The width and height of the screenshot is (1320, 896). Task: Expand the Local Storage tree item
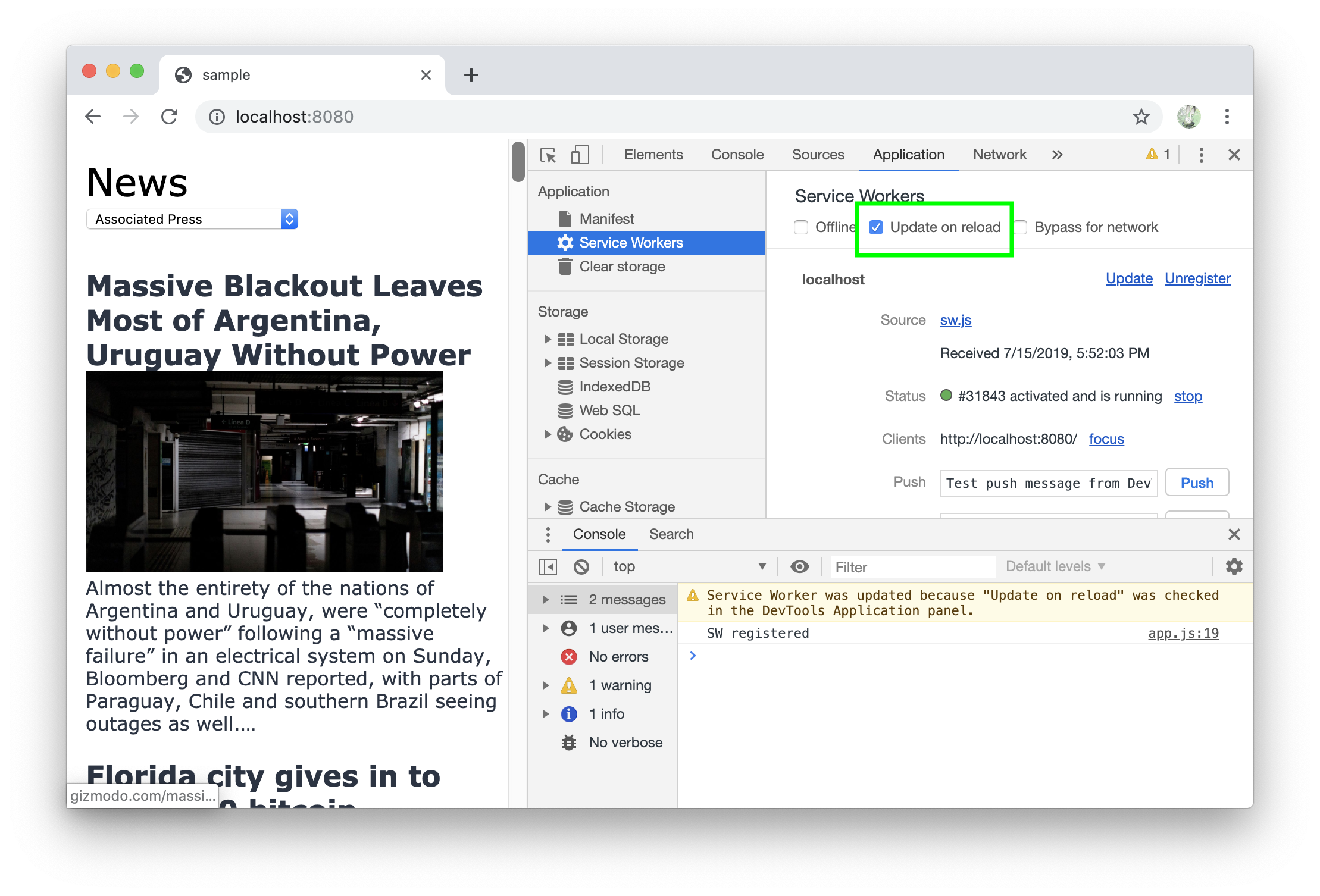[x=548, y=339]
